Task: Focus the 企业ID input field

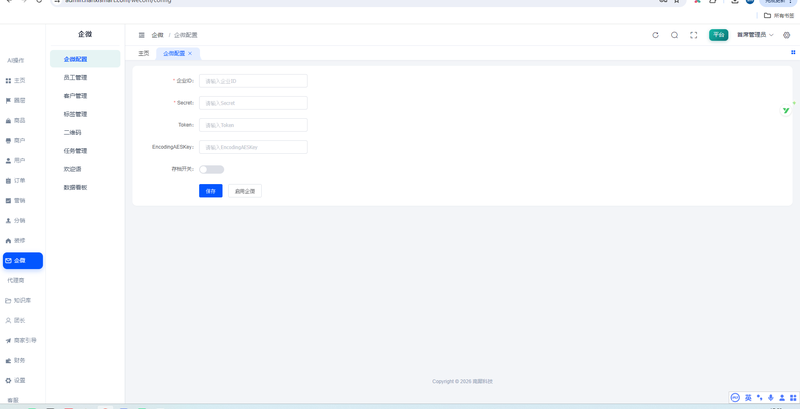Action: click(x=253, y=81)
